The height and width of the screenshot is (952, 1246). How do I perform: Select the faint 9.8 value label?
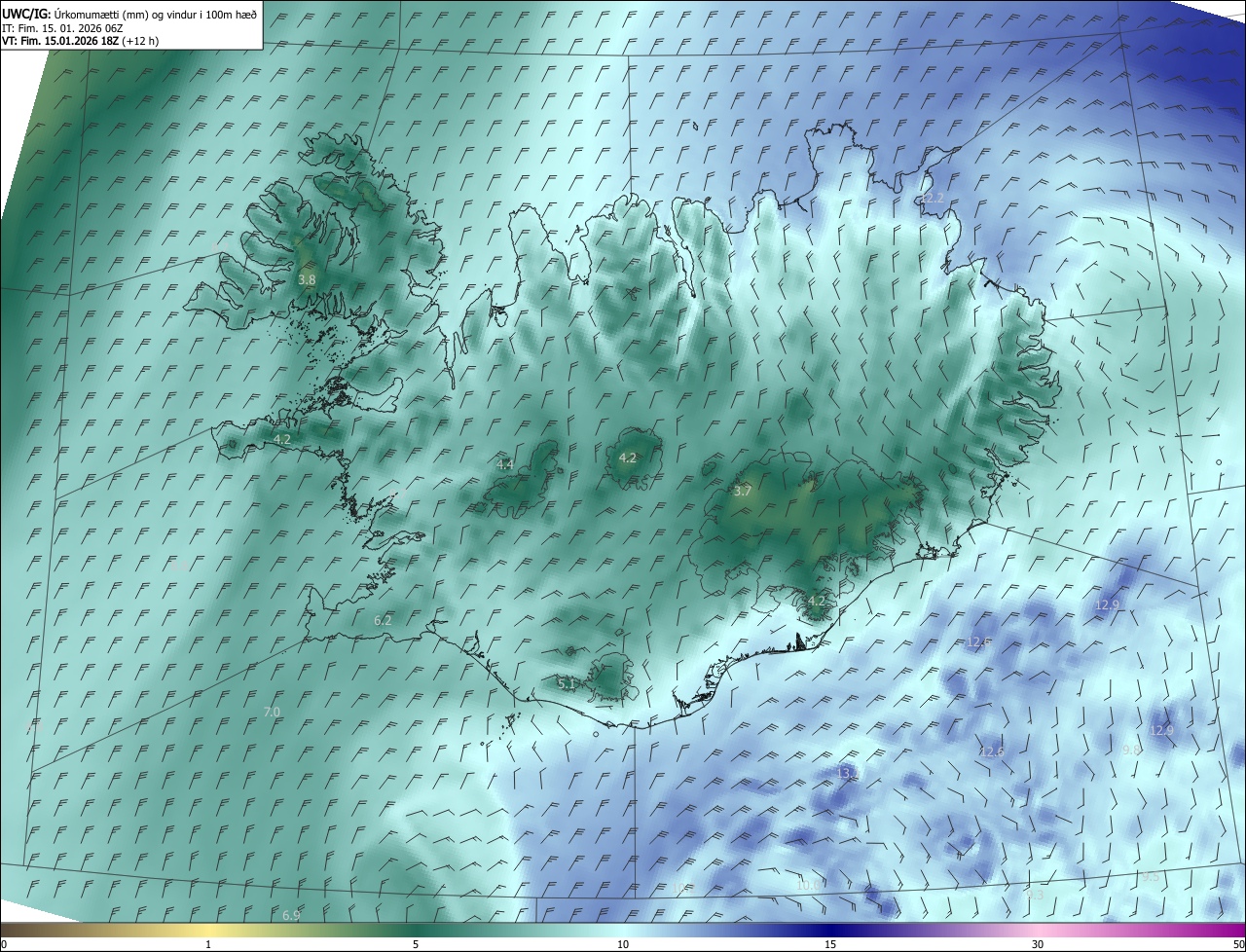[x=1131, y=750]
